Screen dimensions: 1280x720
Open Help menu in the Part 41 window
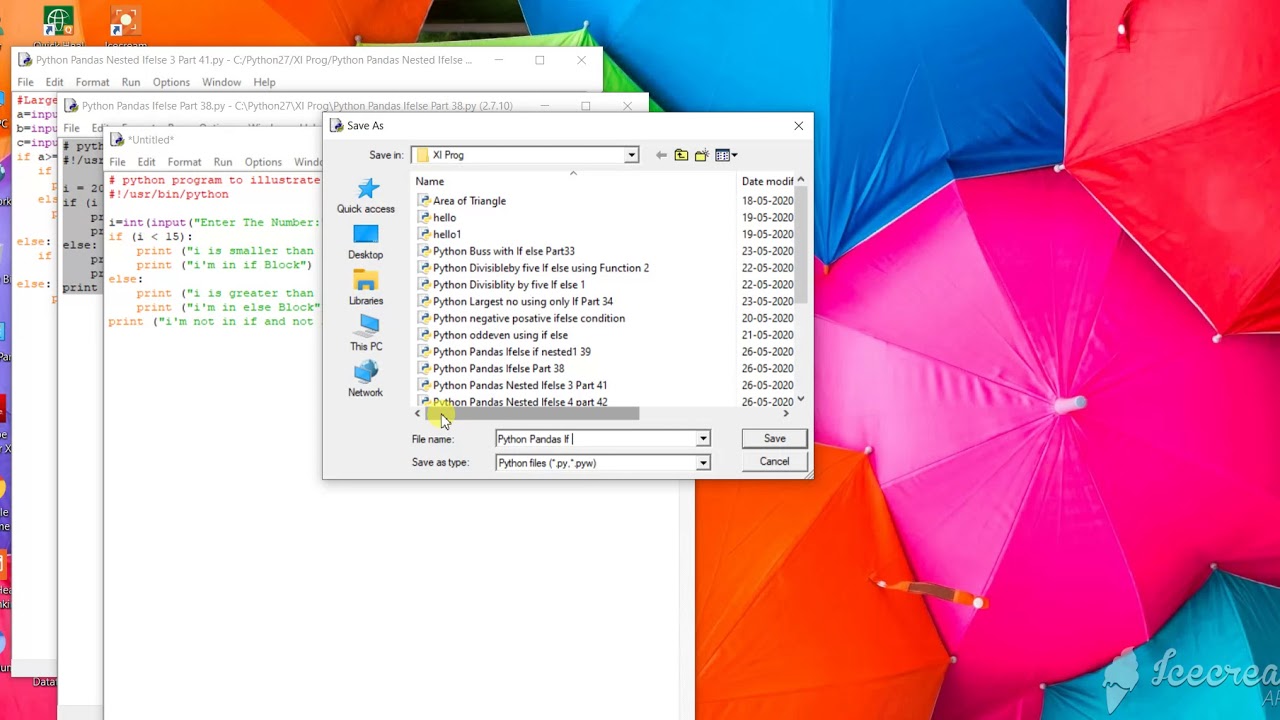[264, 82]
